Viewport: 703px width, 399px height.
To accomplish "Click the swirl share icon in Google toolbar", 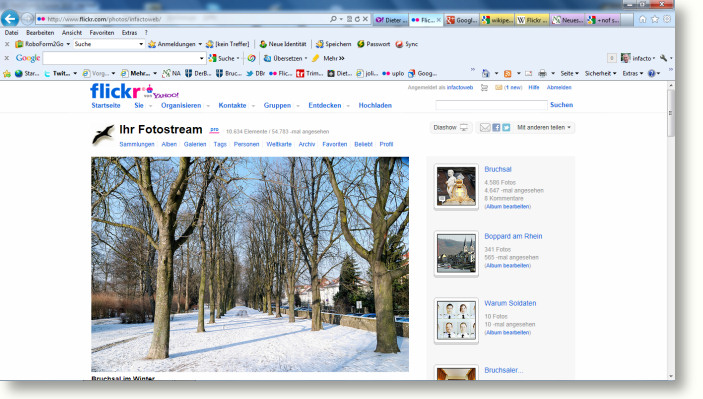I will pyautogui.click(x=252, y=58).
